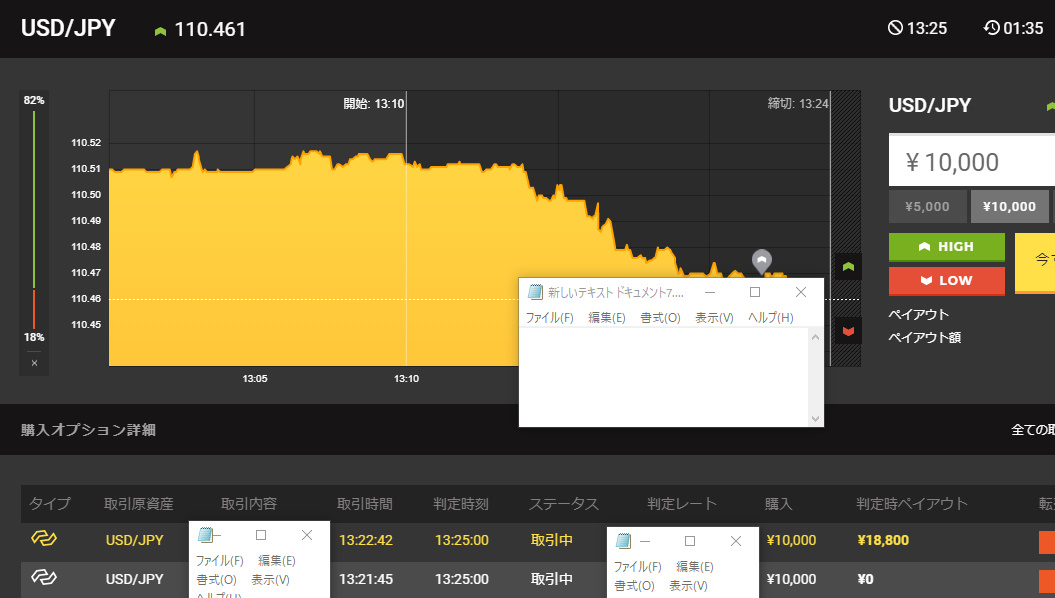Click the 判定時ペイアウト column header
The image size is (1055, 598).
point(912,504)
